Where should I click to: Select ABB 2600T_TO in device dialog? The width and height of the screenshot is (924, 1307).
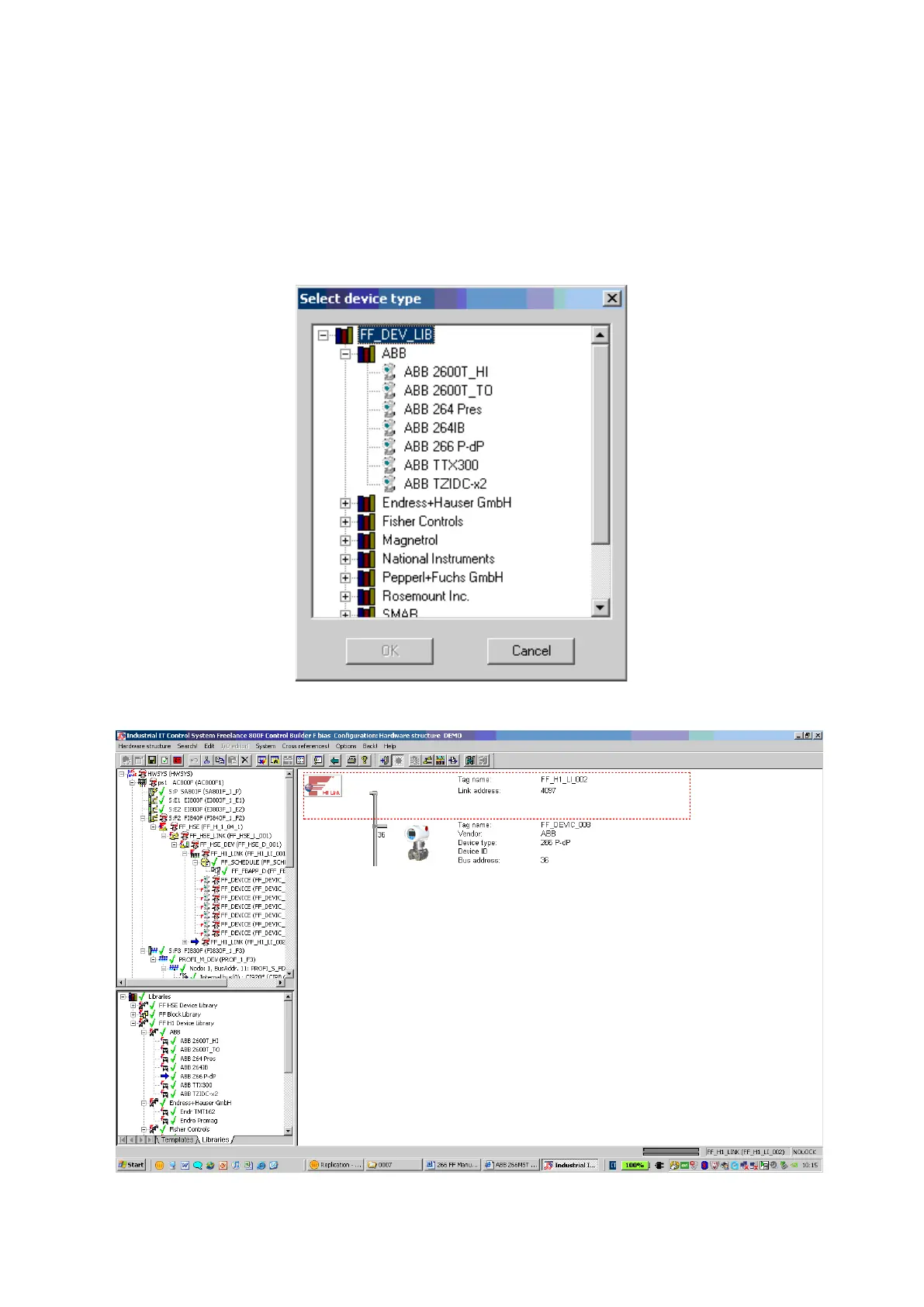448,390
